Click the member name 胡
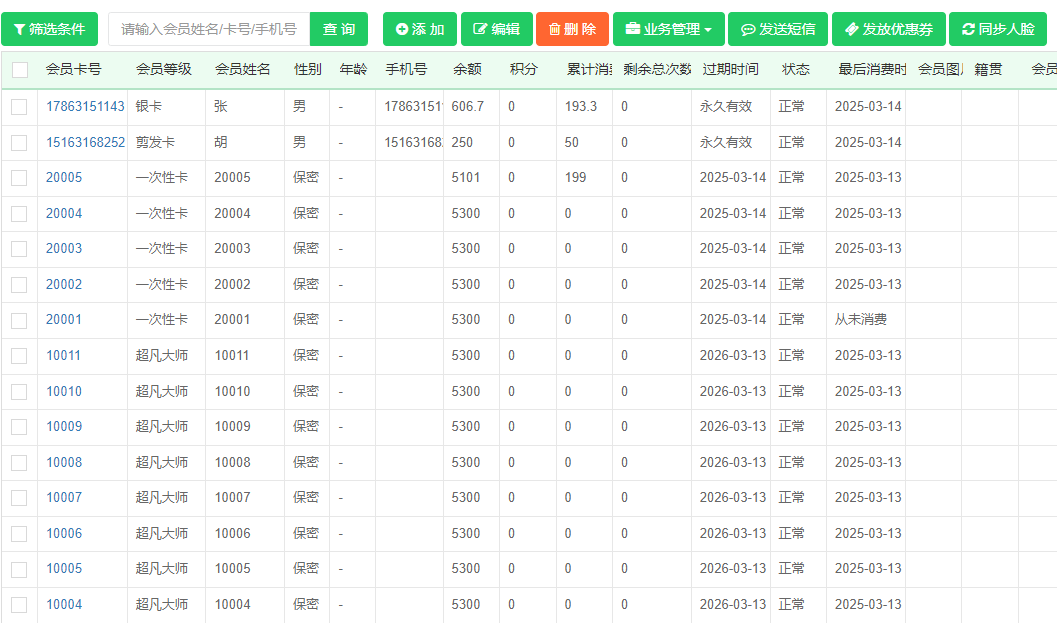Image resolution: width=1057 pixels, height=623 pixels. point(220,142)
